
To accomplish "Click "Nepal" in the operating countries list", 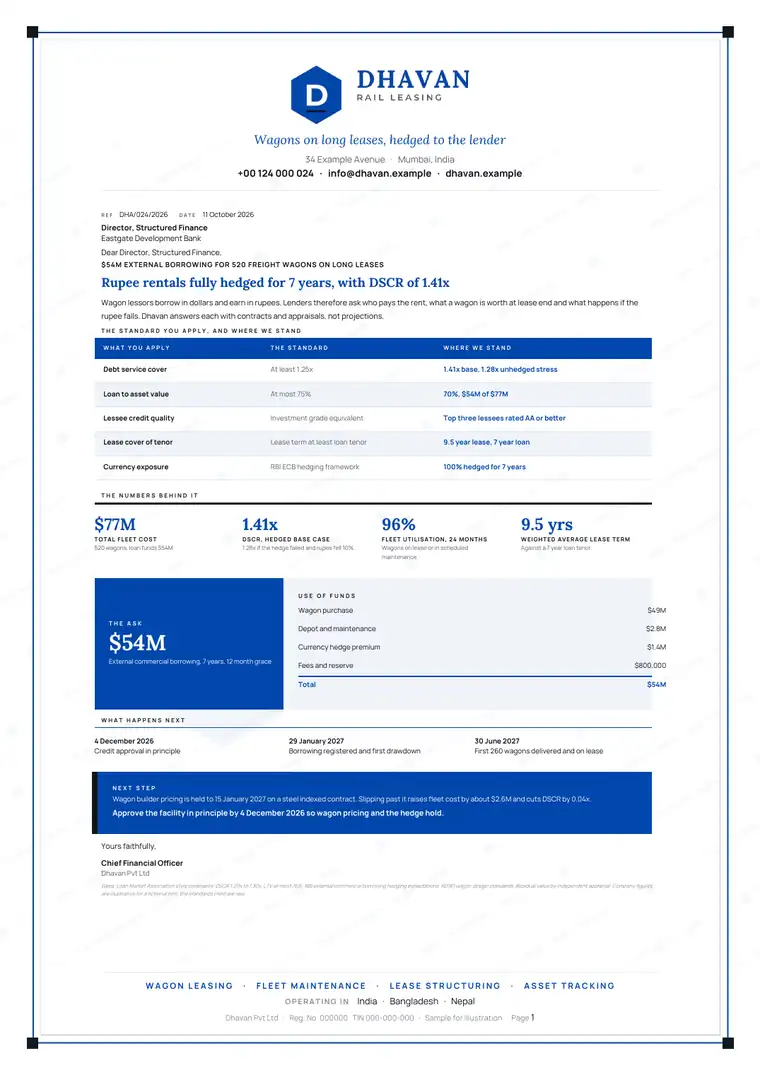I will point(463,1002).
